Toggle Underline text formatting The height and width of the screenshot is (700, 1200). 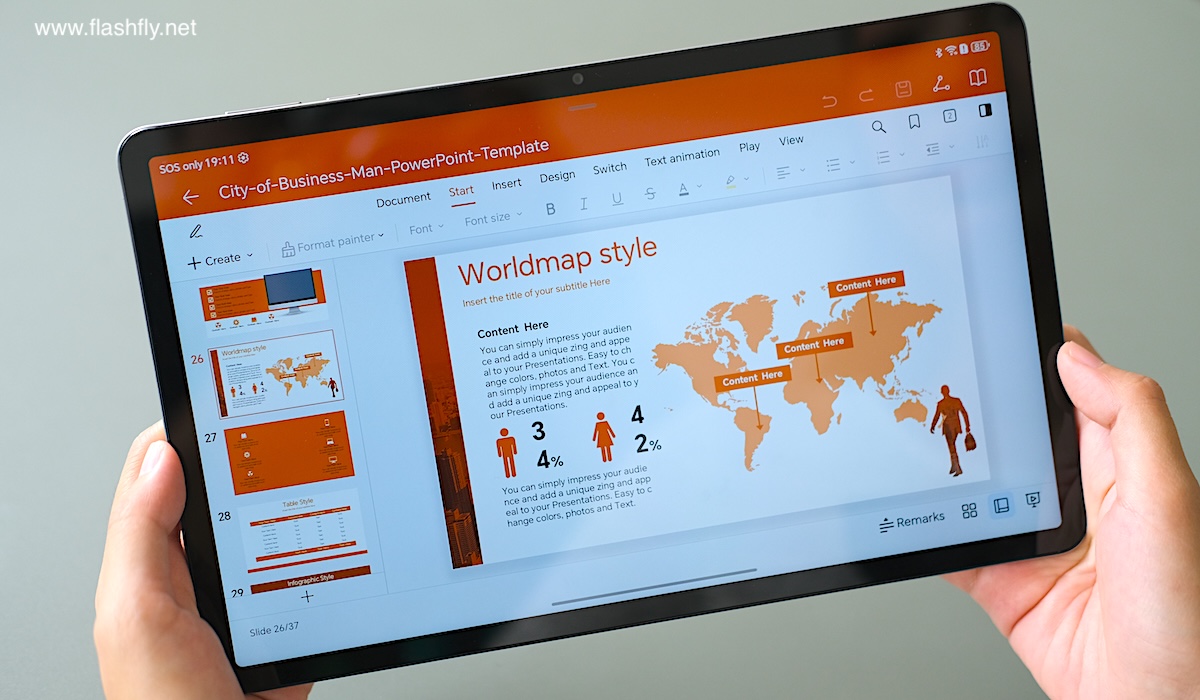616,199
